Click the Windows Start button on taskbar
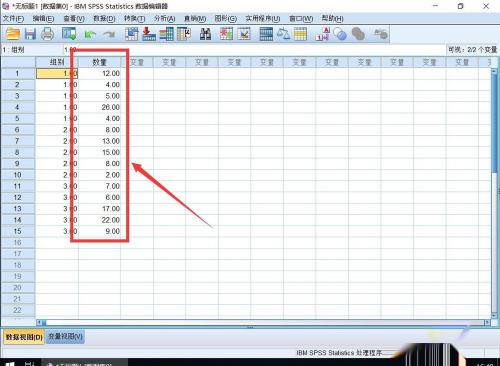The image size is (500, 366). (x=10, y=363)
